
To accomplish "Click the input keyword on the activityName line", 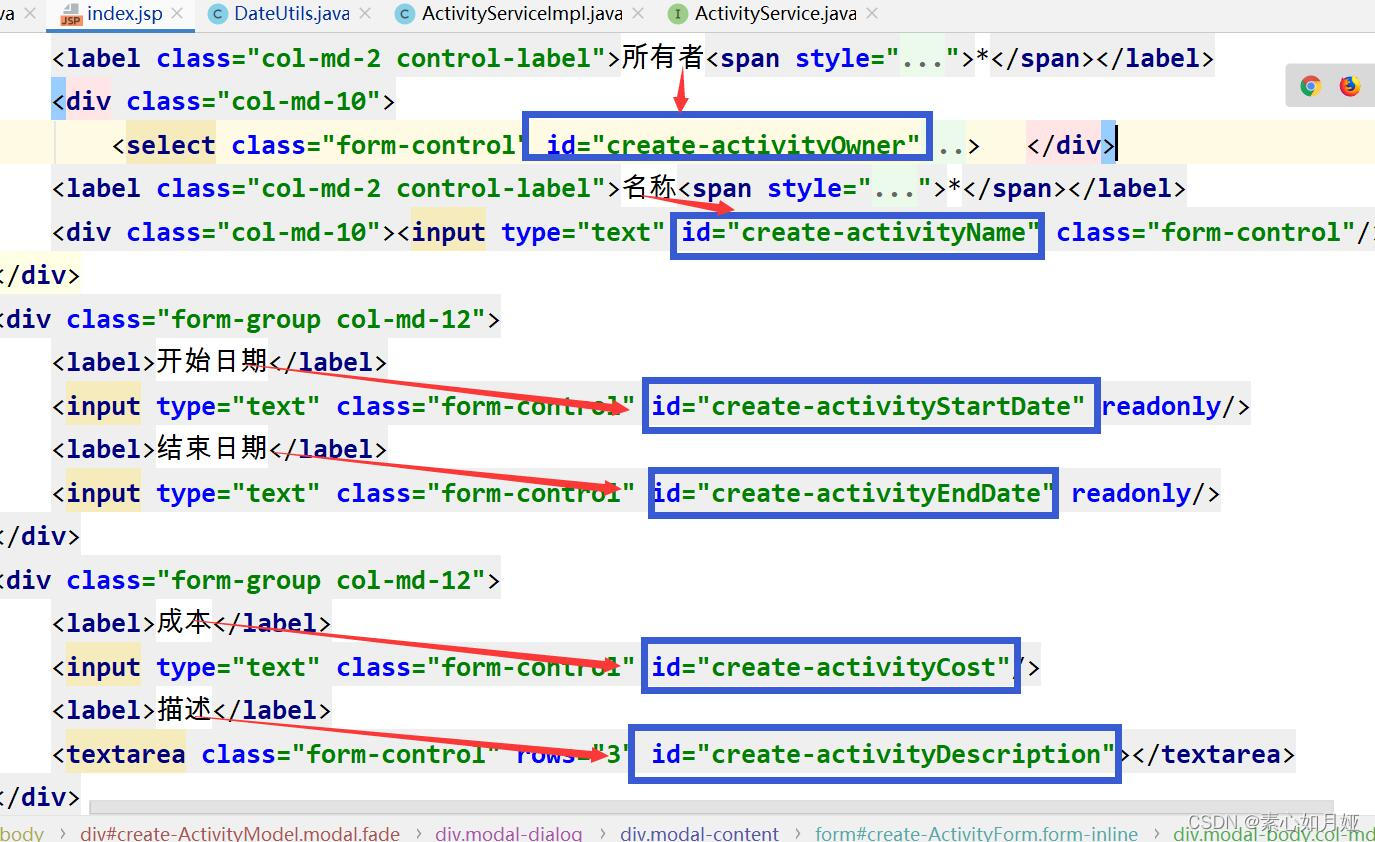I will [448, 233].
